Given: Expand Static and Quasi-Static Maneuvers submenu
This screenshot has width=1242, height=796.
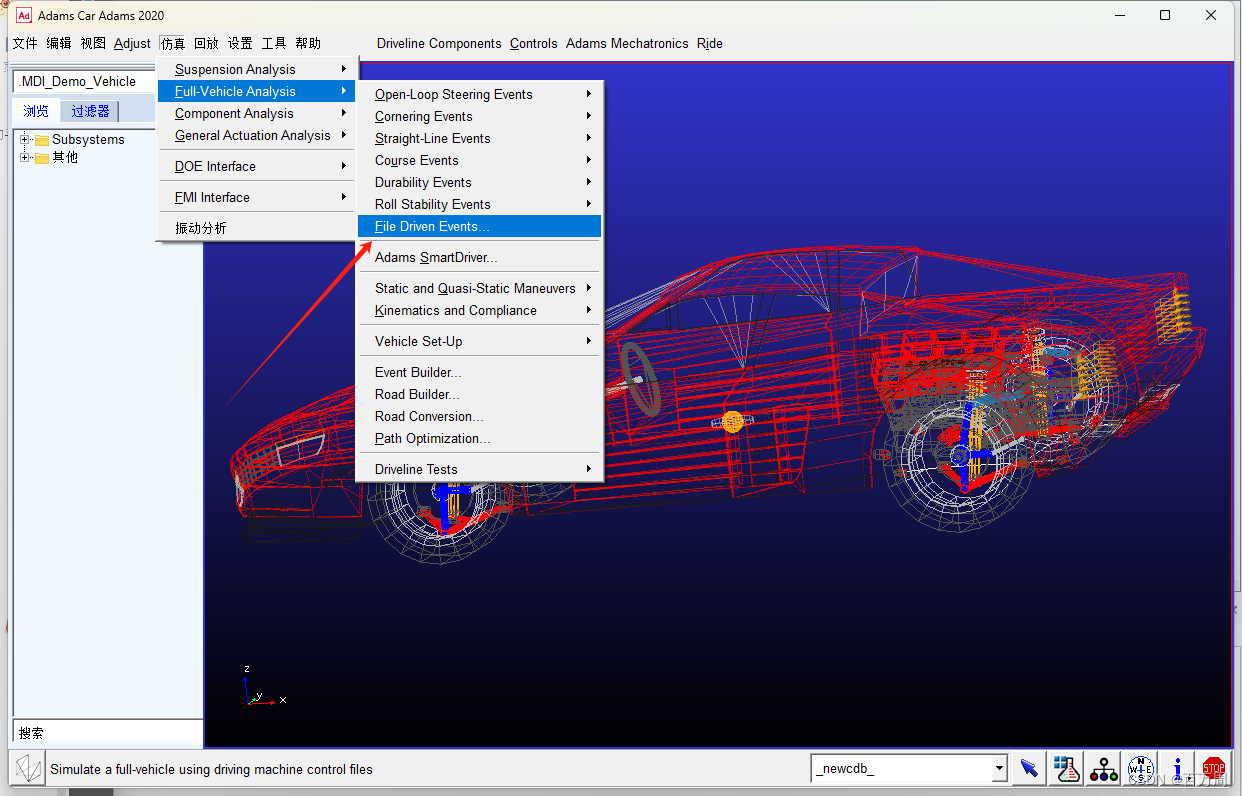Looking at the screenshot, I should [x=480, y=288].
